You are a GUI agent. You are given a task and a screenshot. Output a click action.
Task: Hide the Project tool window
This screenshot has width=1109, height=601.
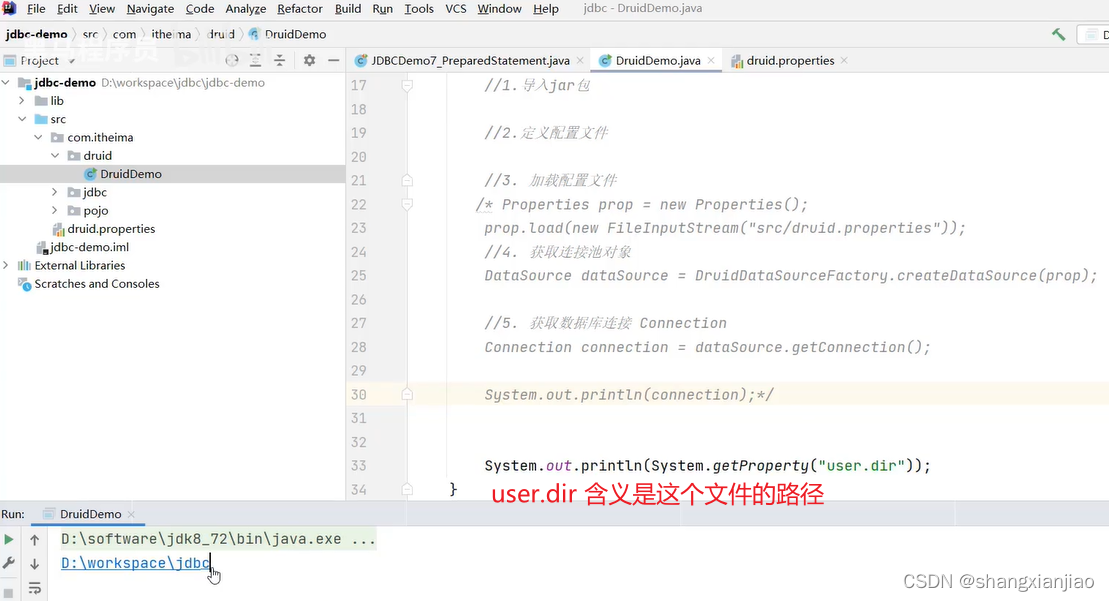coord(333,60)
